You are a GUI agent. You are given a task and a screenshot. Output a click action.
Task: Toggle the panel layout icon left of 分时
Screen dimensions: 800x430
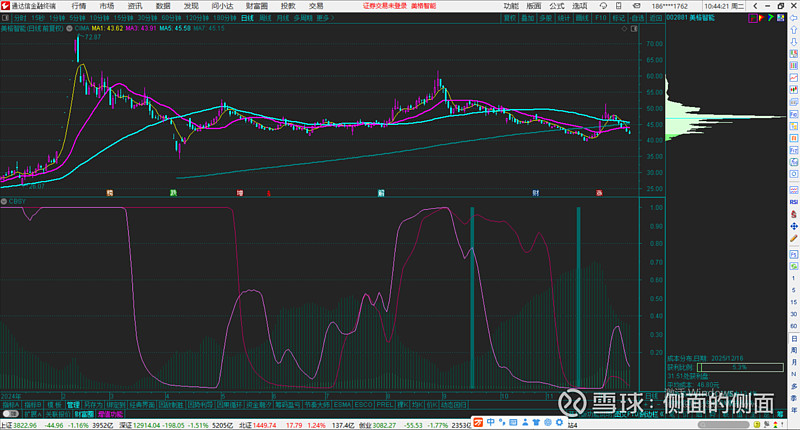pyautogui.click(x=6, y=18)
